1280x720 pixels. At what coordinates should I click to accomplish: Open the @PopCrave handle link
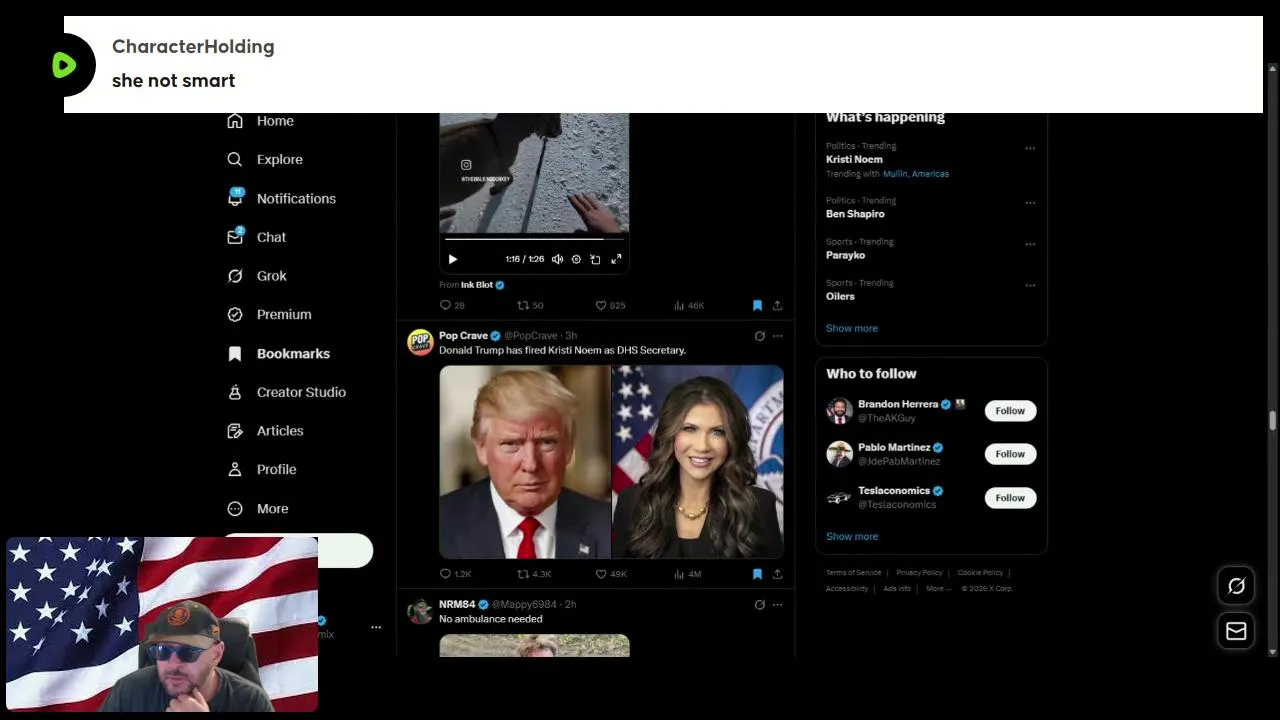point(530,336)
